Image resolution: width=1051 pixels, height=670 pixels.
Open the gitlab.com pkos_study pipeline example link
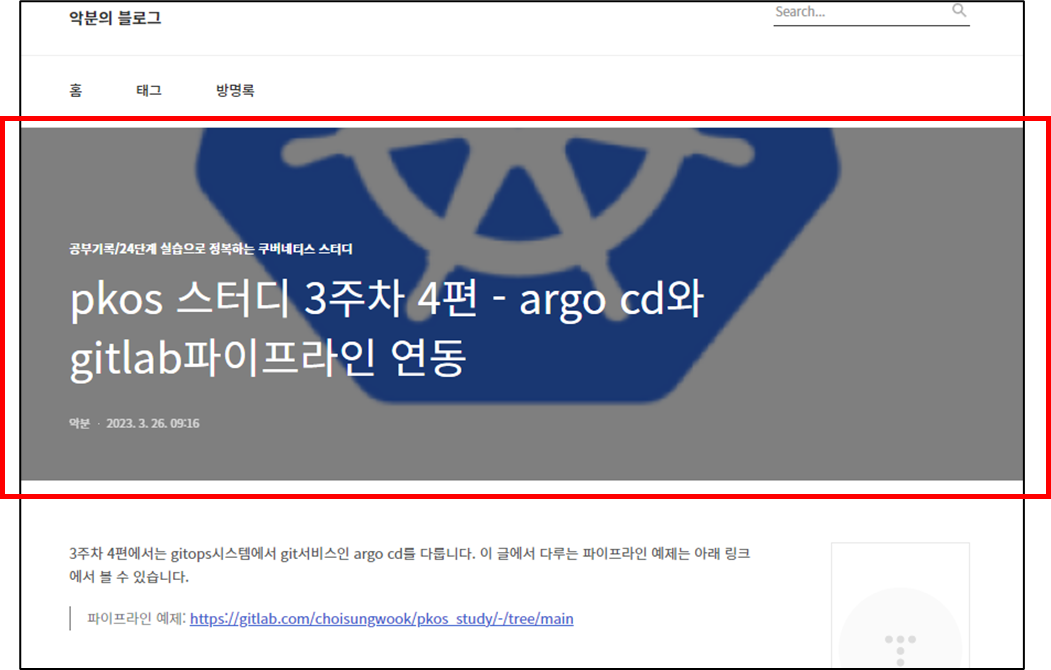click(x=381, y=618)
